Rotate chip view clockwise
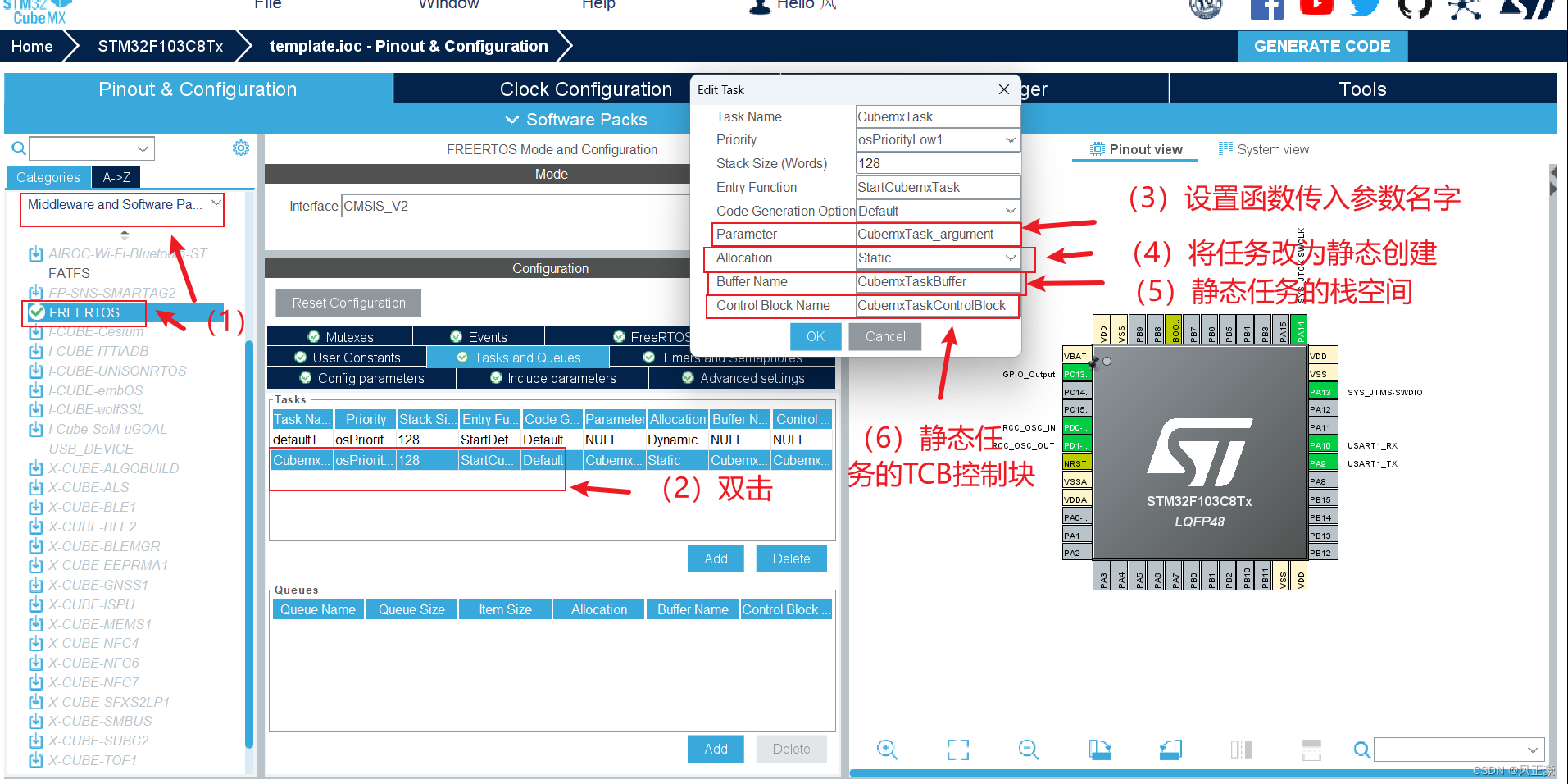1568x784 pixels. point(1099,749)
